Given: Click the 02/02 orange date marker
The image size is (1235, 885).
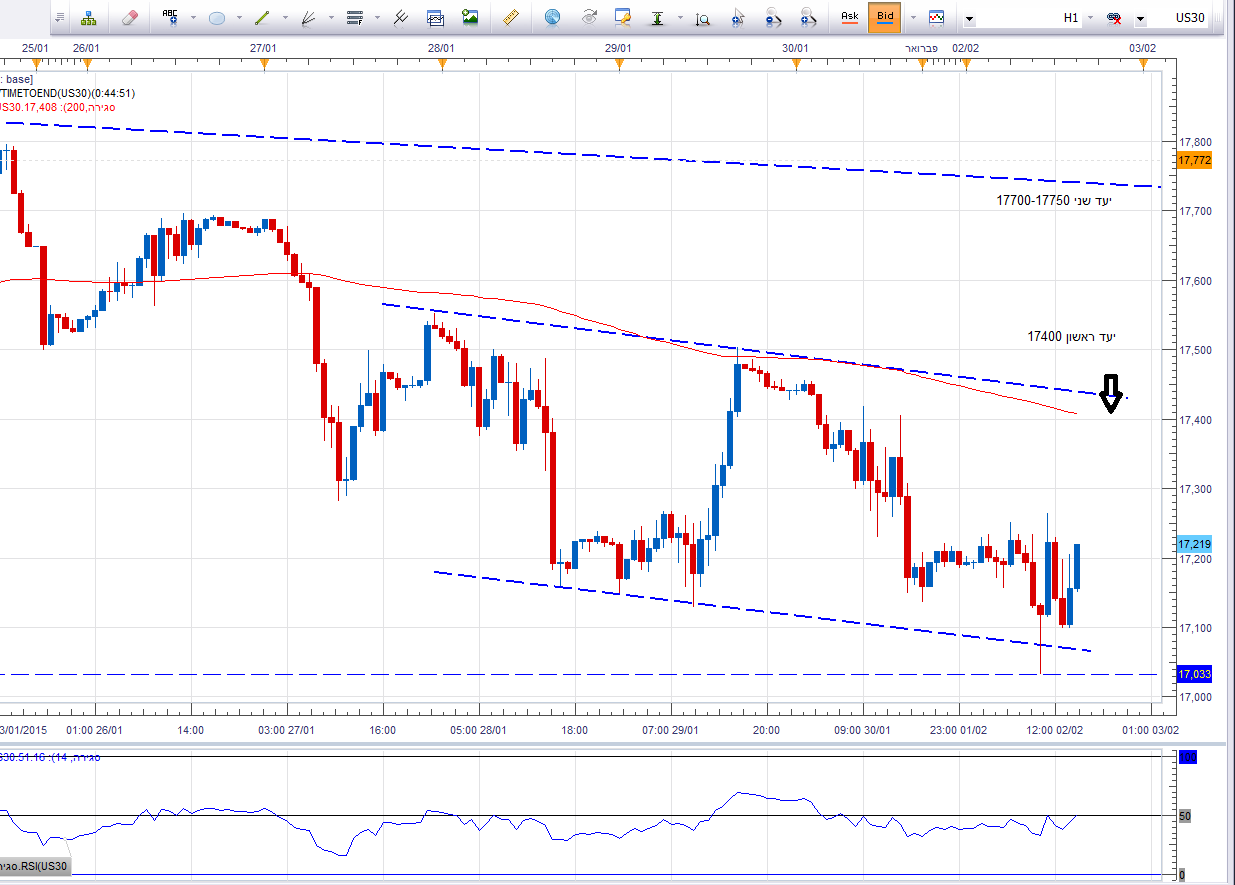Looking at the screenshot, I should (x=966, y=63).
